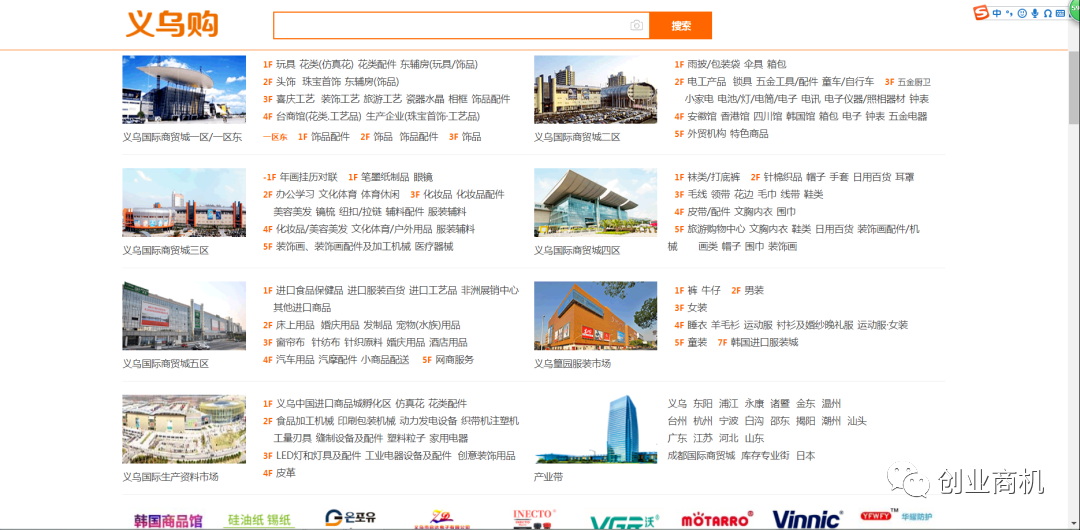The width and height of the screenshot is (1080, 530).
Task: Click the Sogou microphone voice input icon
Action: (x=1035, y=13)
